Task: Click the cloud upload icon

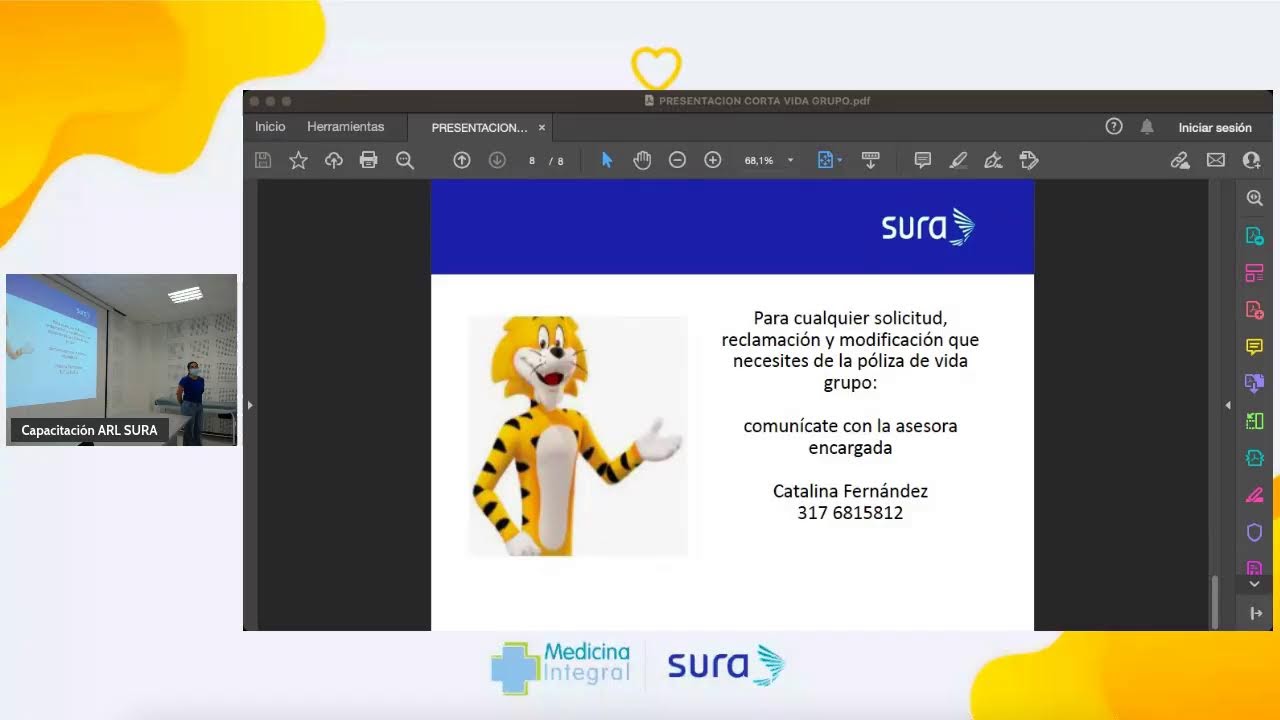Action: pos(334,160)
